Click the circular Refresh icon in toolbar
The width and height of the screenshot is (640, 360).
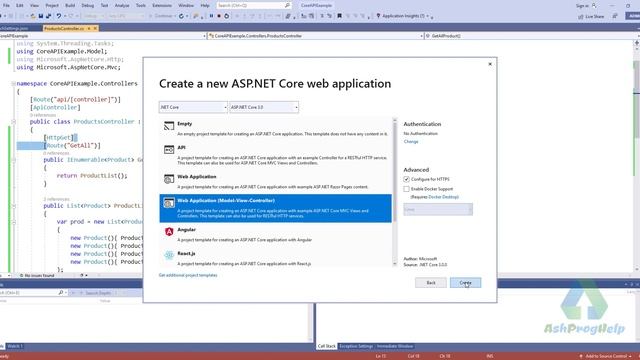click(181, 16)
